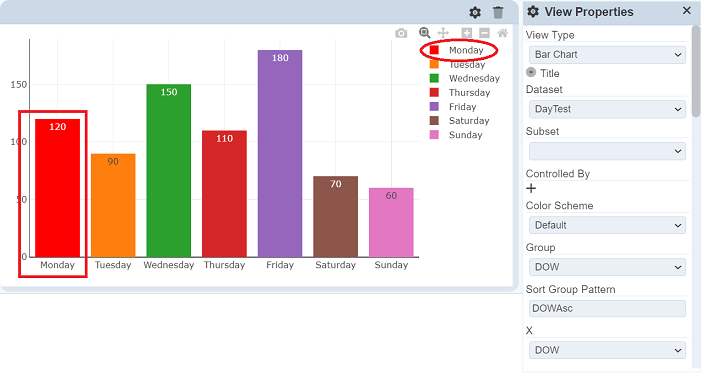Select the pan tool
Viewport: 701px width, 375px height.
[x=443, y=33]
